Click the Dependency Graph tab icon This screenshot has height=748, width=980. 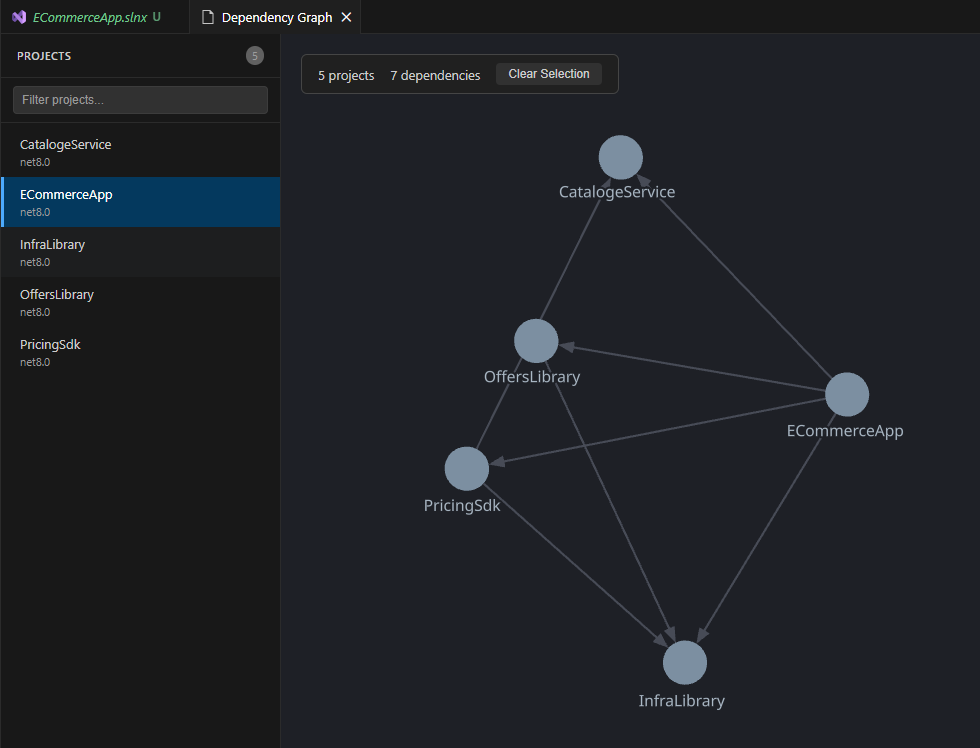point(207,16)
